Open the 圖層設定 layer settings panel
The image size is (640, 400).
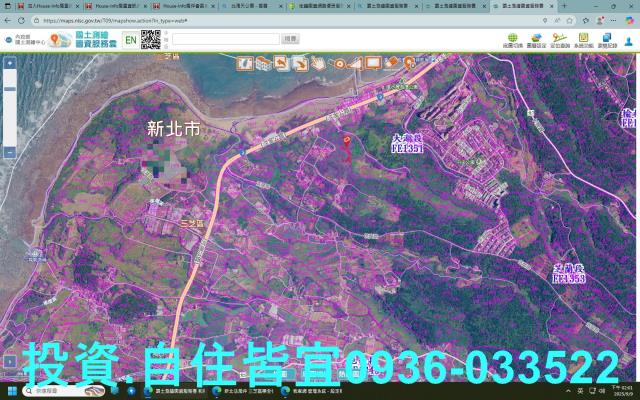point(536,40)
